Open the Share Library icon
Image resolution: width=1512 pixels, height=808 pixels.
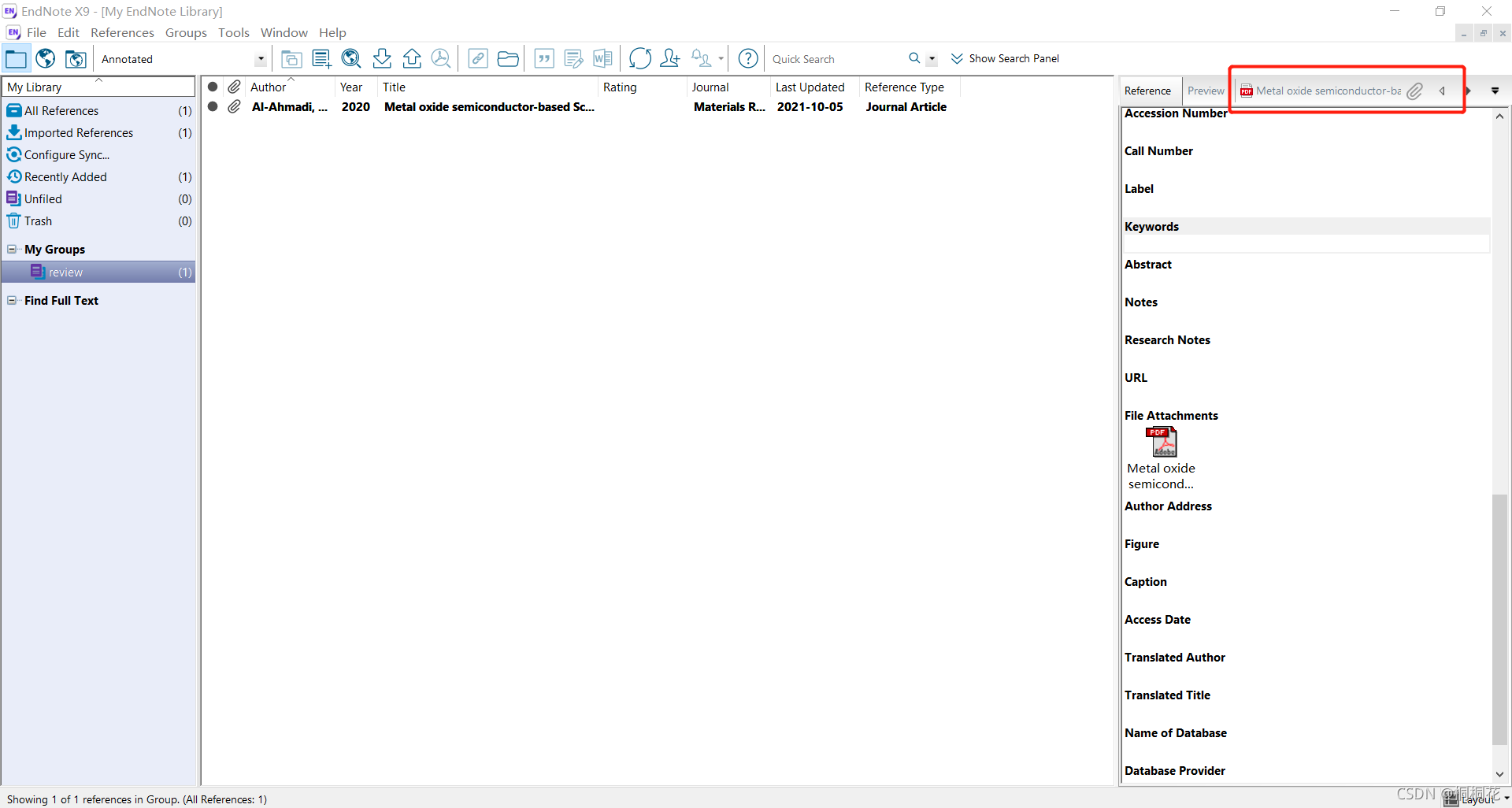[x=670, y=58]
